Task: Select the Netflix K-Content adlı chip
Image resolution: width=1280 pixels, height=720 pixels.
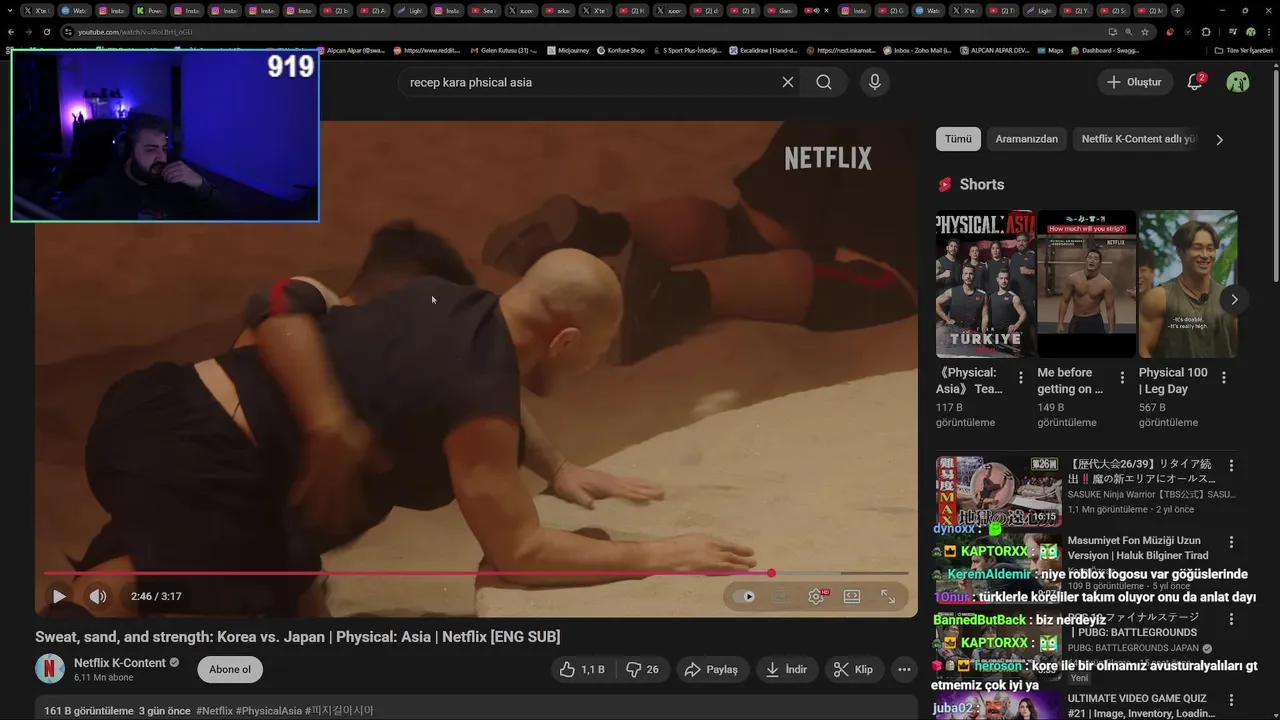Action: (1139, 139)
